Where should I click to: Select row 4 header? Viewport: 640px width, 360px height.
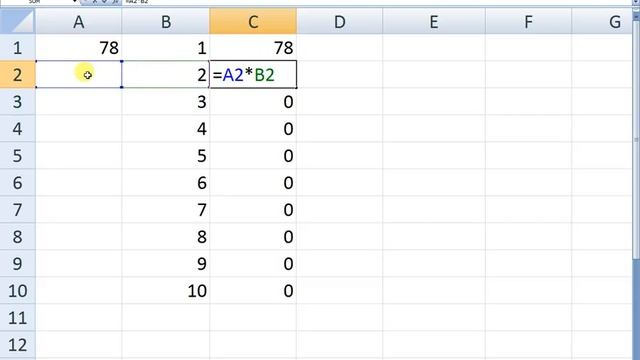[x=17, y=129]
